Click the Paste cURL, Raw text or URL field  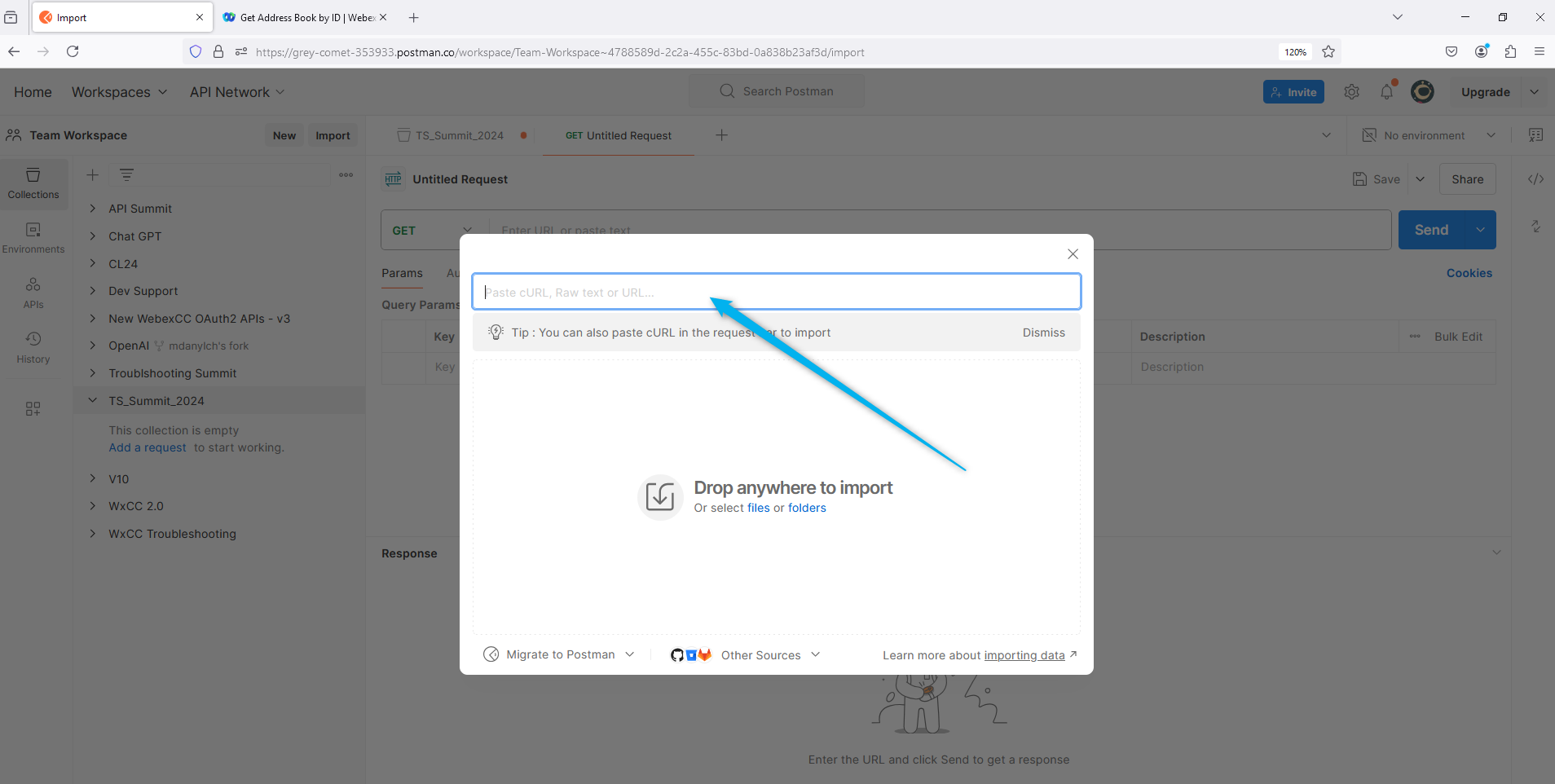click(x=776, y=292)
